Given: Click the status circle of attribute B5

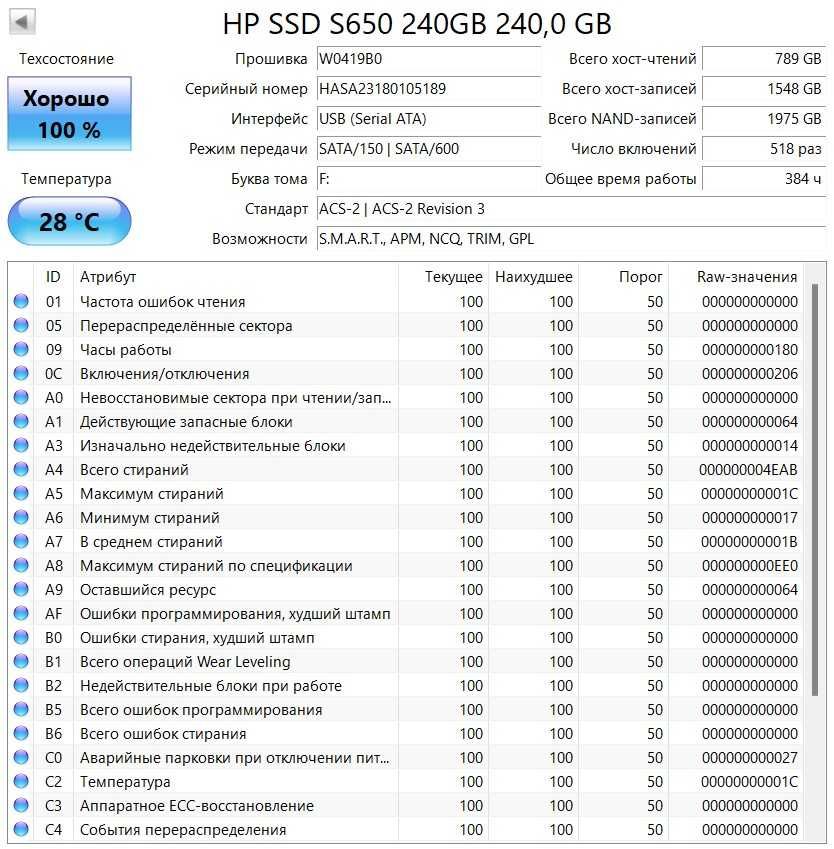Looking at the screenshot, I should click(x=21, y=709).
